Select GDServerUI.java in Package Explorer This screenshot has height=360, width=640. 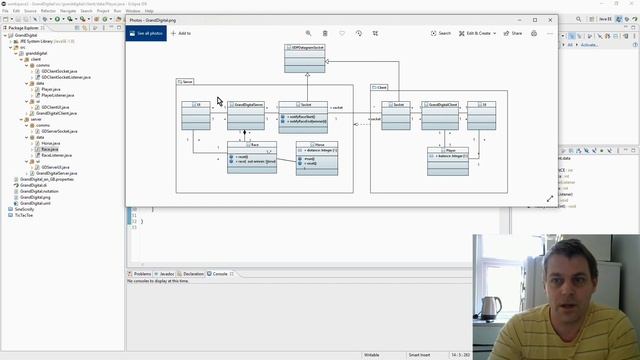[x=56, y=167]
